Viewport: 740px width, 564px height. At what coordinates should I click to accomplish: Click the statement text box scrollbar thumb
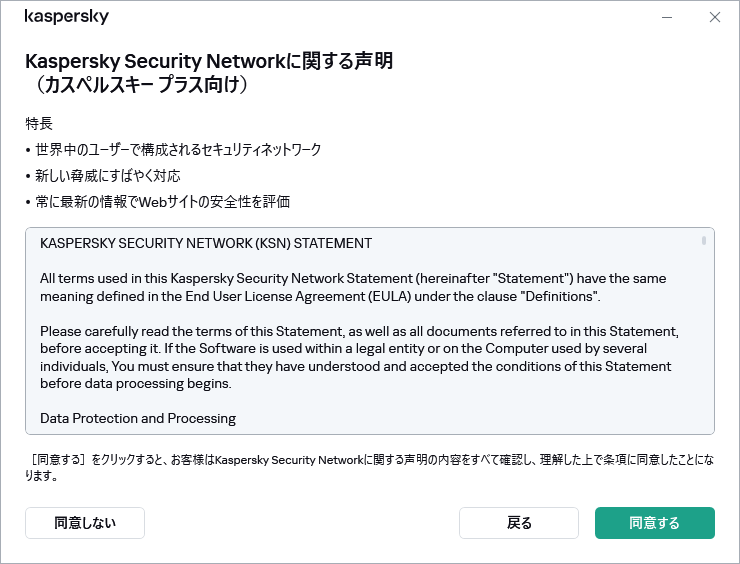704,241
